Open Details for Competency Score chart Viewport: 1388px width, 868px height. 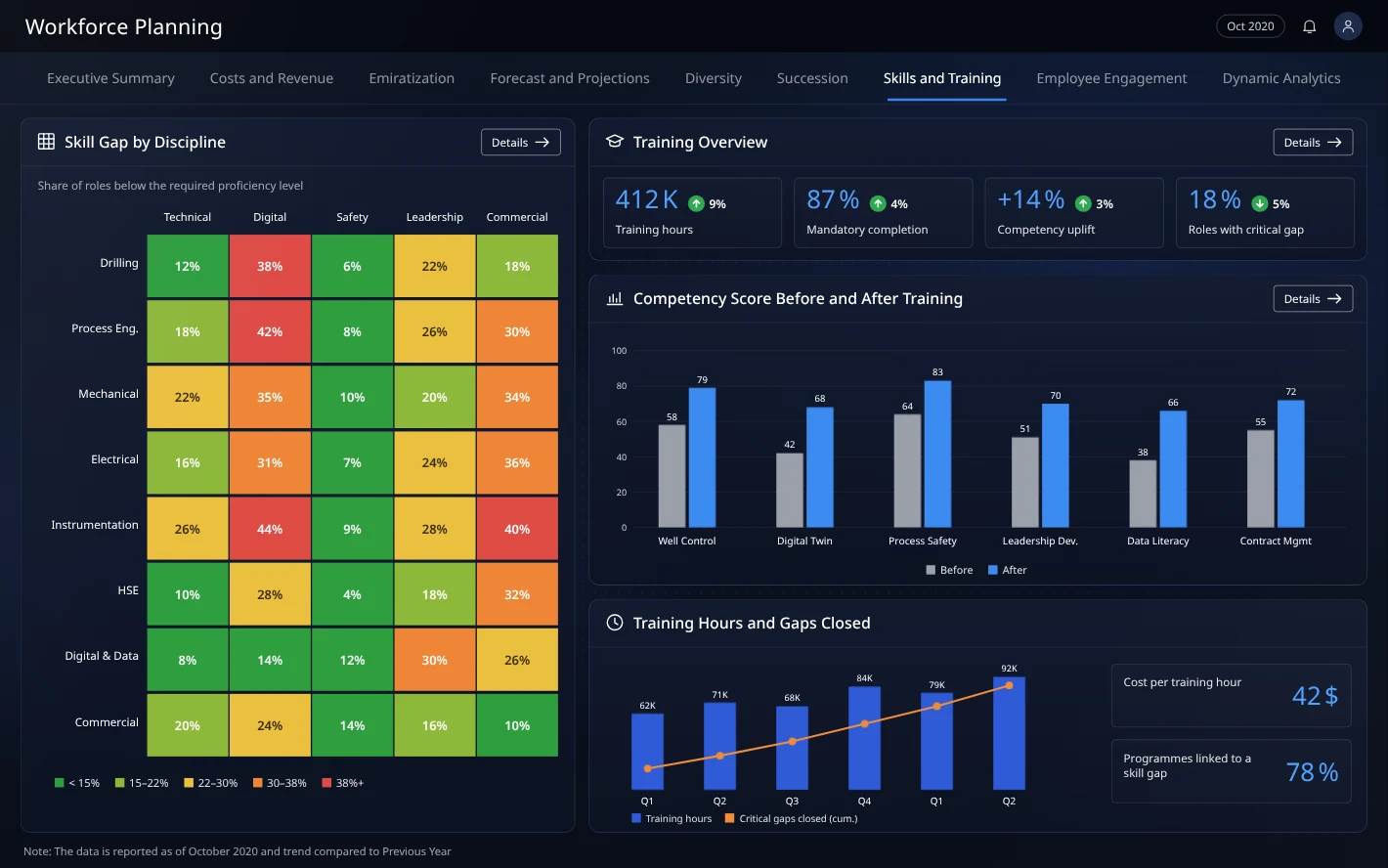[1313, 298]
